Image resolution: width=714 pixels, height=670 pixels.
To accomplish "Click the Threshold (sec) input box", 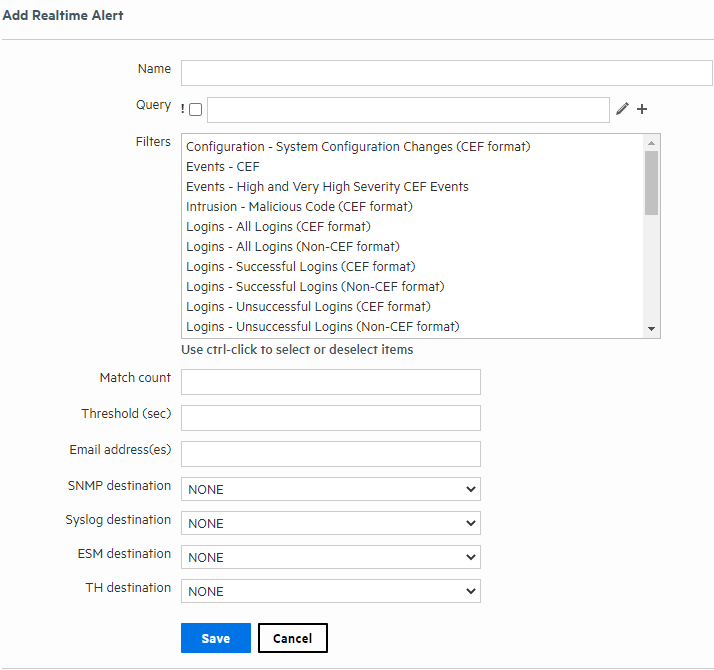I will pyautogui.click(x=330, y=418).
